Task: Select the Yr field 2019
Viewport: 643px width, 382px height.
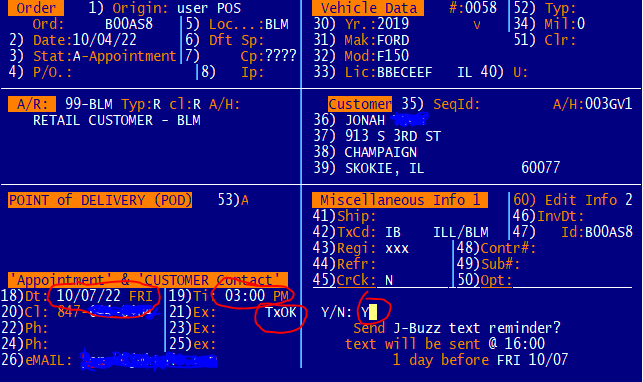Action: (393, 24)
